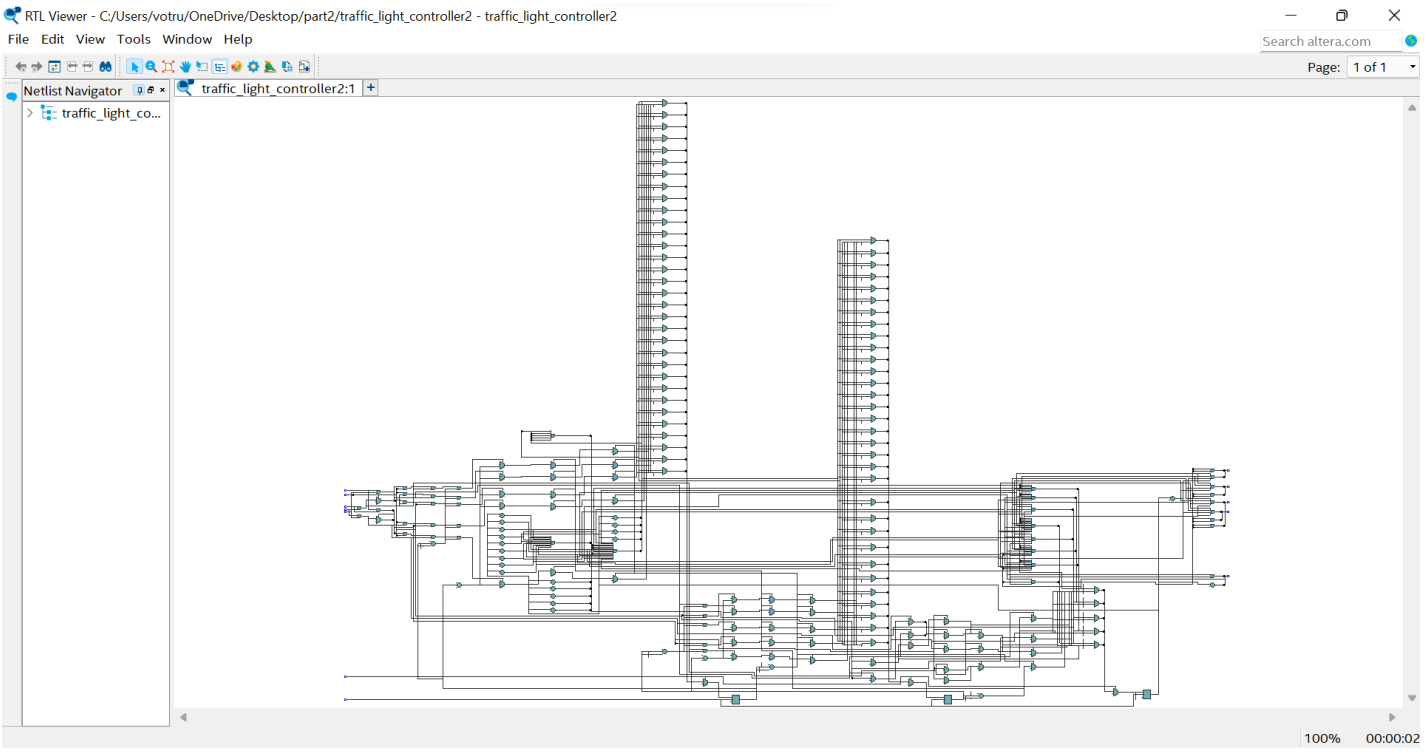Open the binoculars Find tool
This screenshot has width=1425, height=752.
coord(105,67)
